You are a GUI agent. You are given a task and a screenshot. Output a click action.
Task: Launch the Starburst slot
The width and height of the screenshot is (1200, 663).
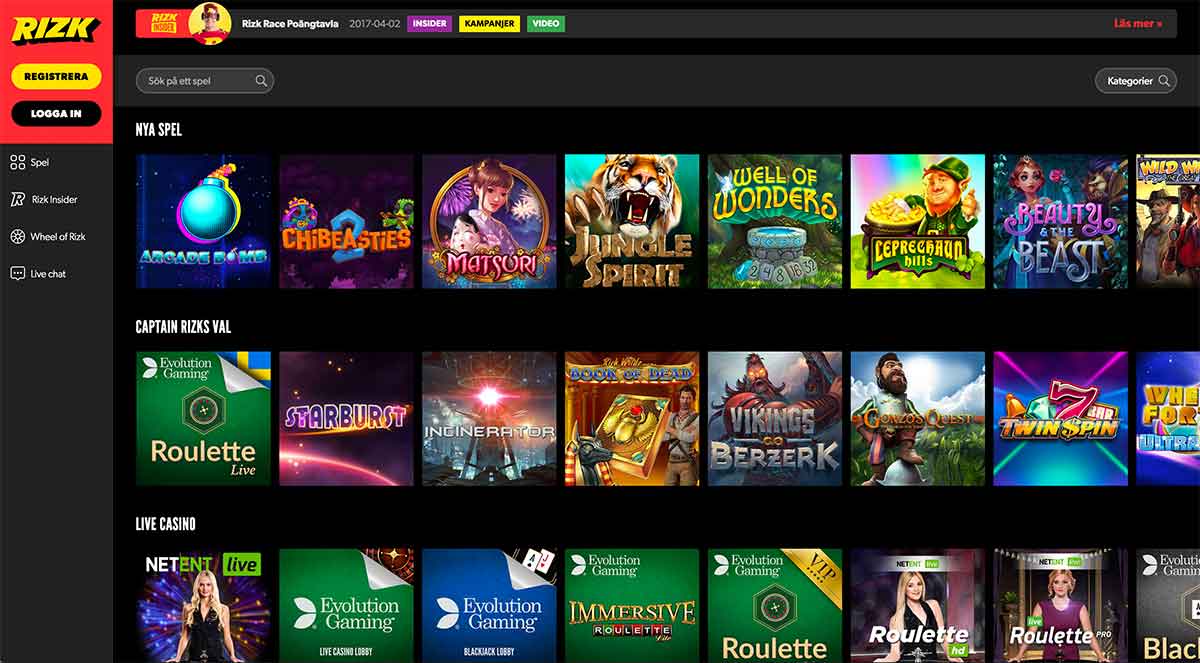[x=346, y=418]
